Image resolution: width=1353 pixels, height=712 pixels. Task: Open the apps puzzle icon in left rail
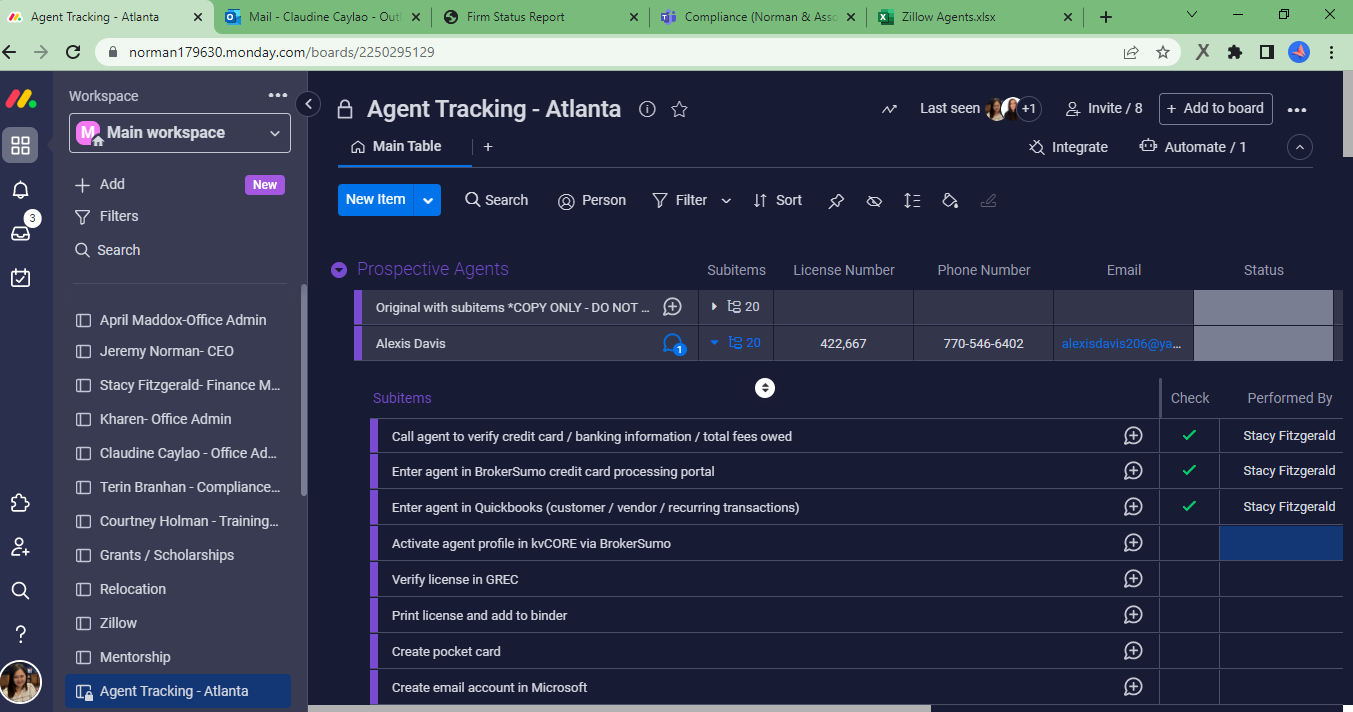coord(20,503)
